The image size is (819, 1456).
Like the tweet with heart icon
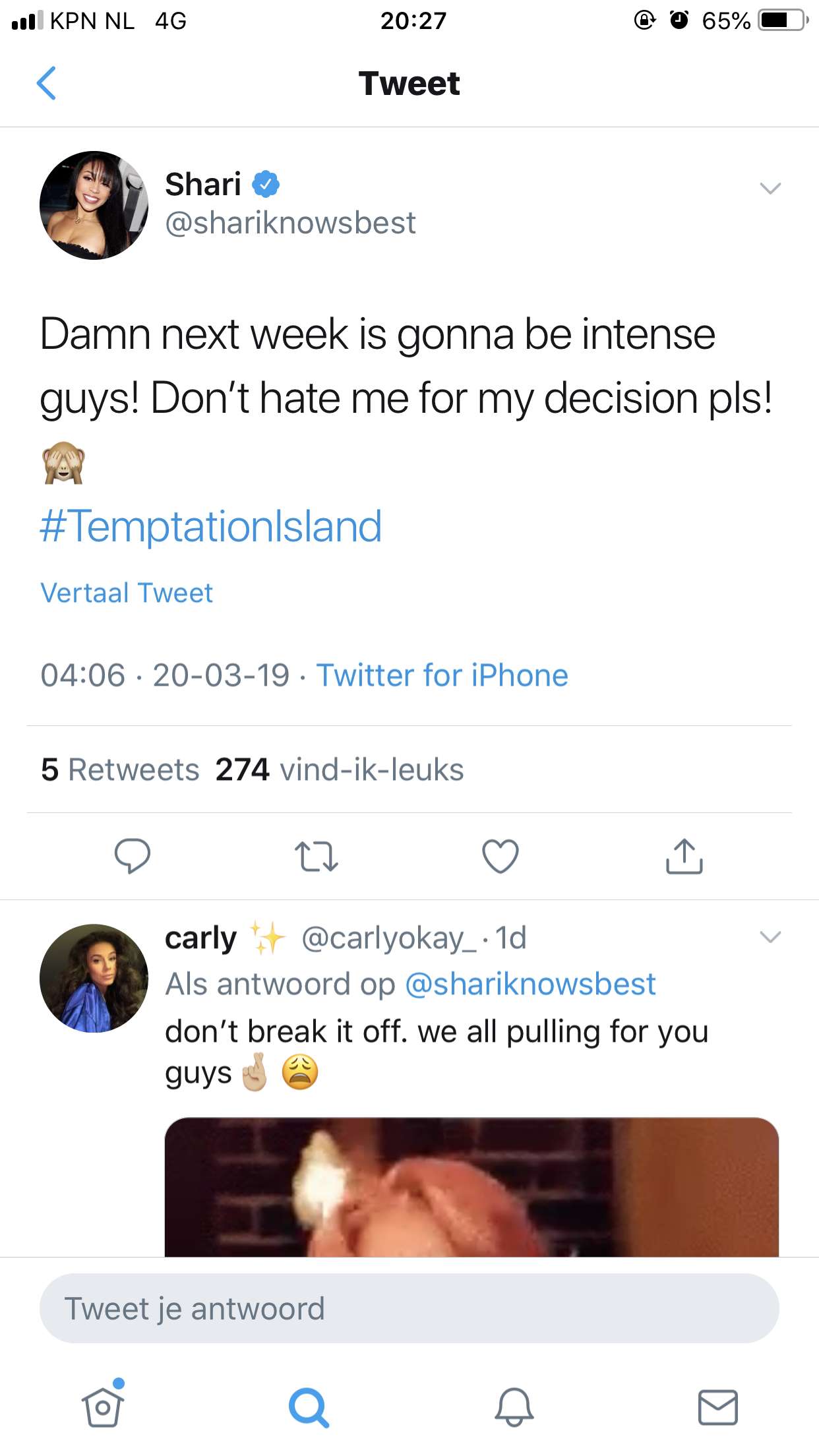[x=501, y=856]
